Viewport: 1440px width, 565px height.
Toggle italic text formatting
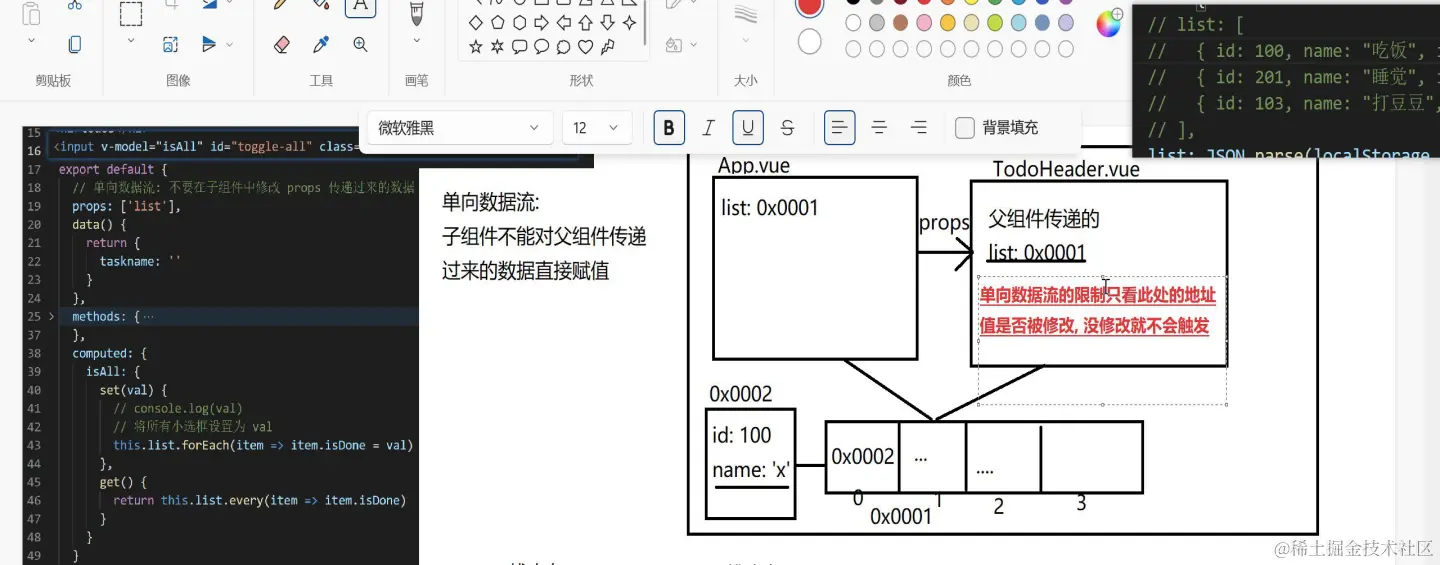coord(709,127)
